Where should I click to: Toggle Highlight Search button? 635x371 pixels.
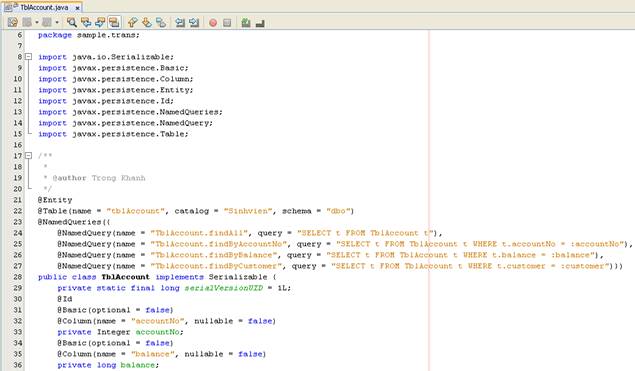point(114,23)
